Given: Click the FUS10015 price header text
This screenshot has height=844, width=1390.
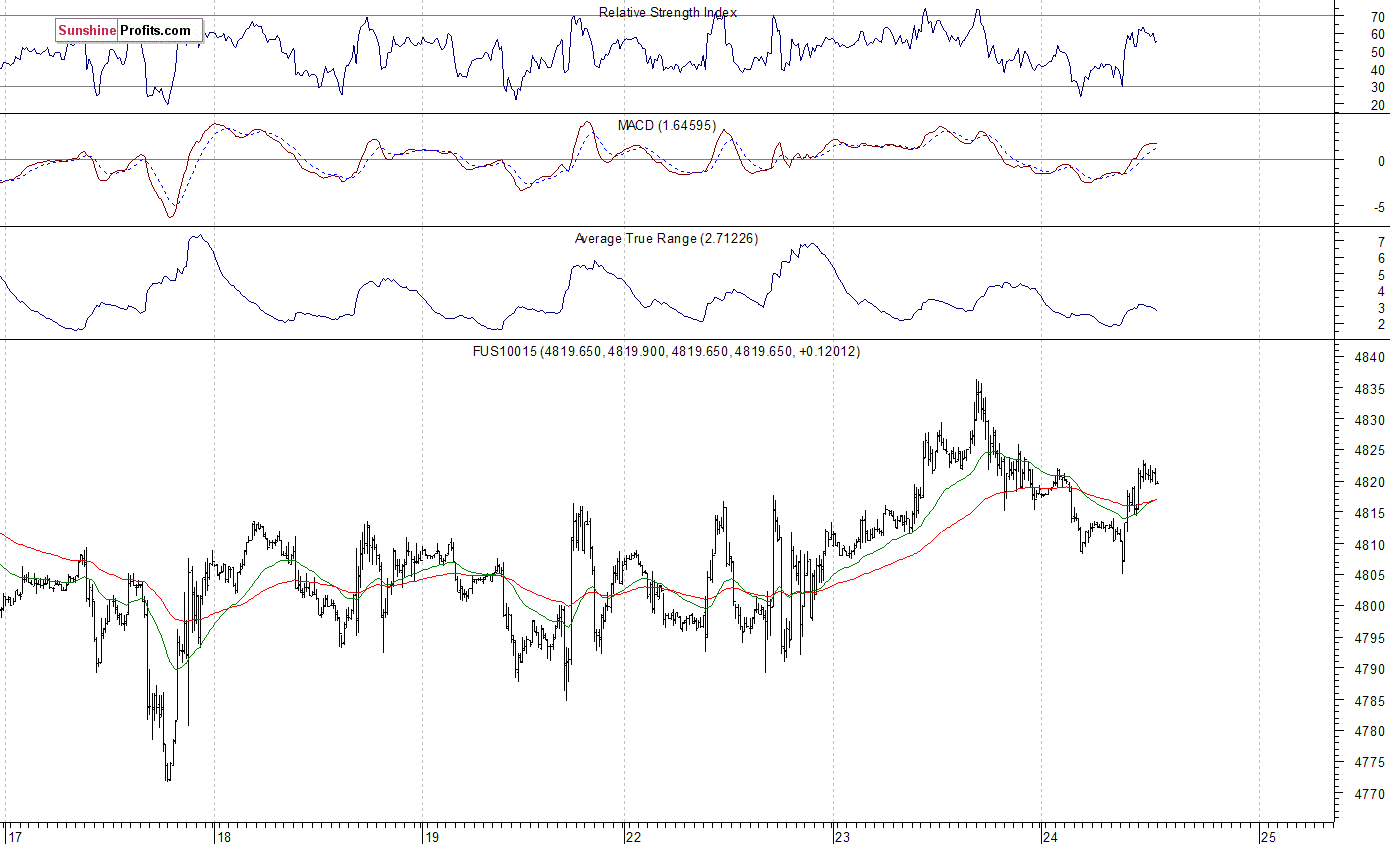Looking at the screenshot, I should pyautogui.click(x=667, y=352).
